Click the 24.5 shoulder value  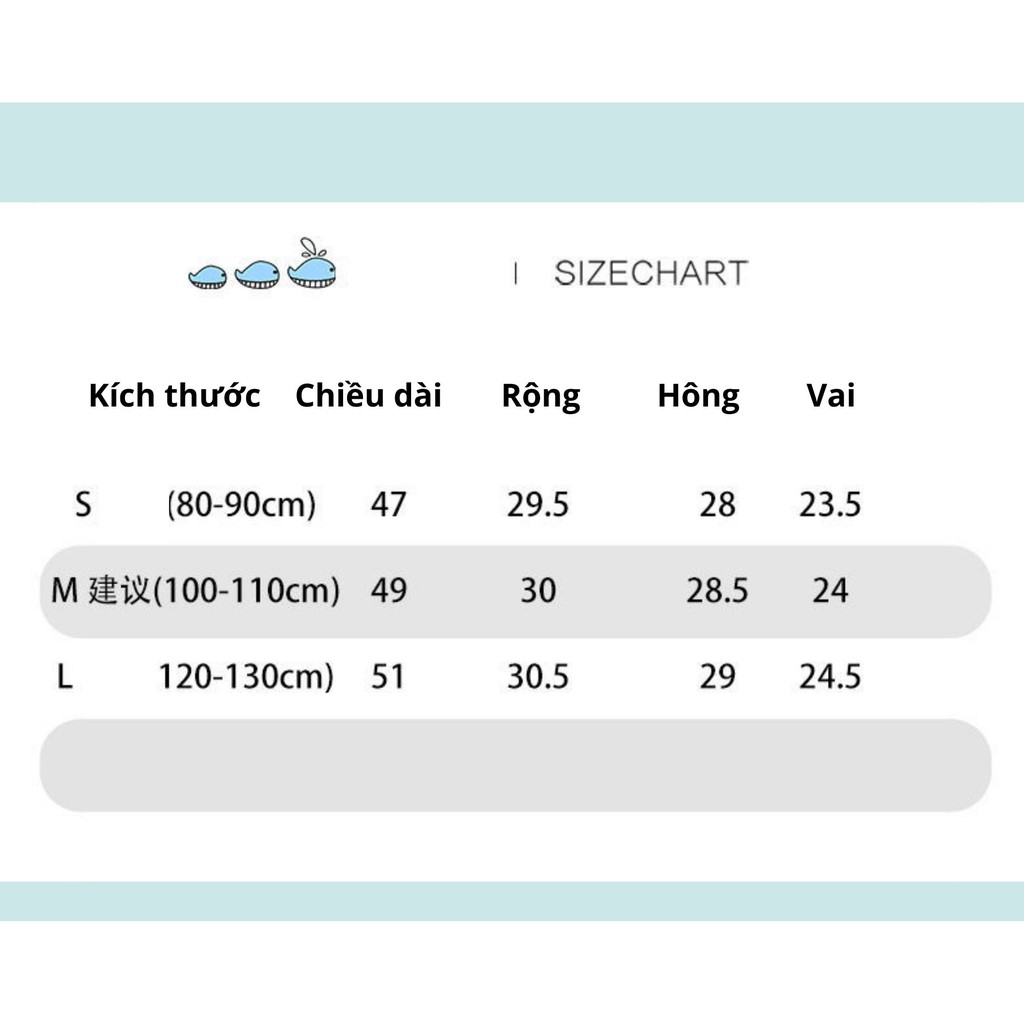(829, 678)
